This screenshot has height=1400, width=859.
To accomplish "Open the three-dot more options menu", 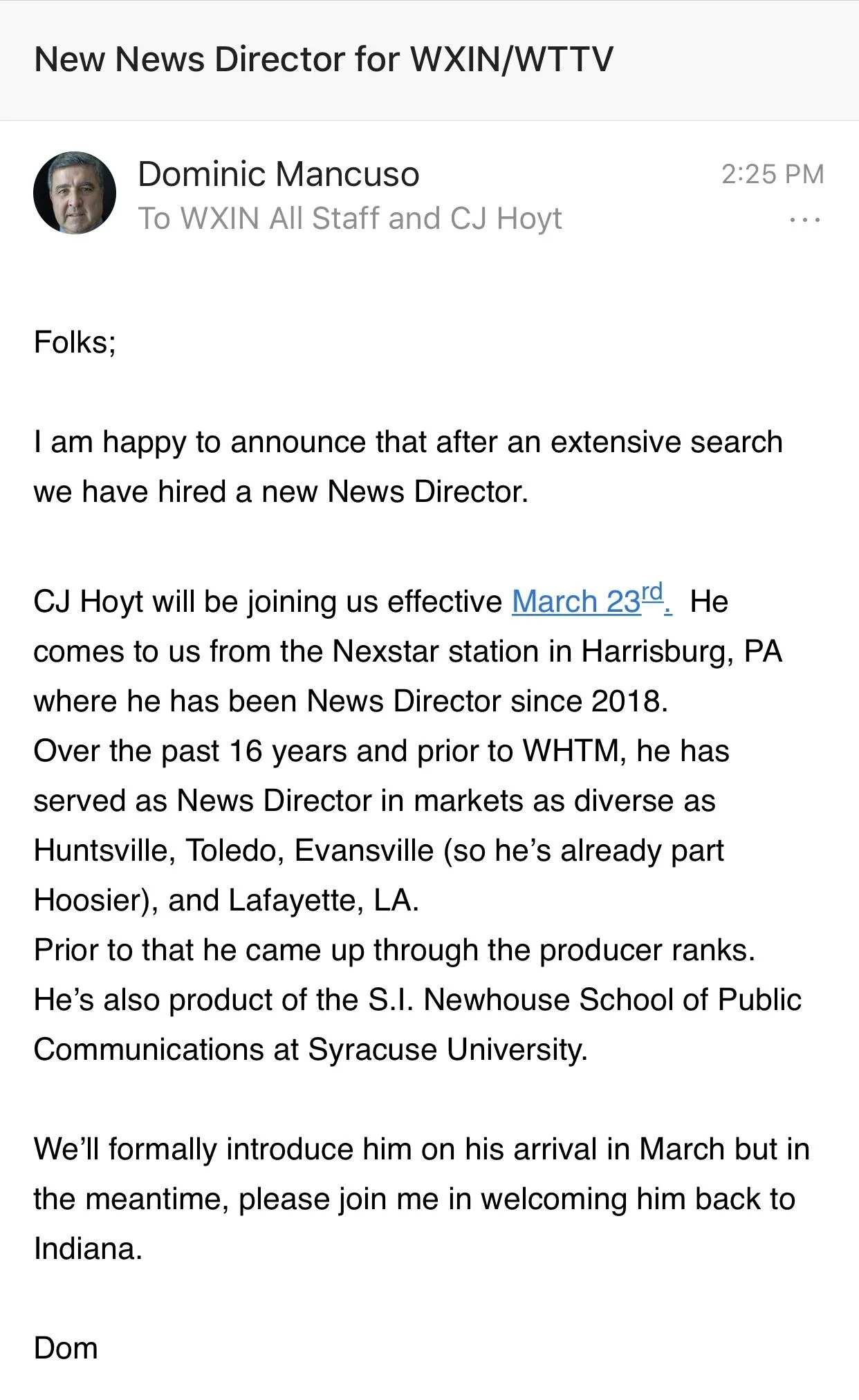I will [805, 221].
